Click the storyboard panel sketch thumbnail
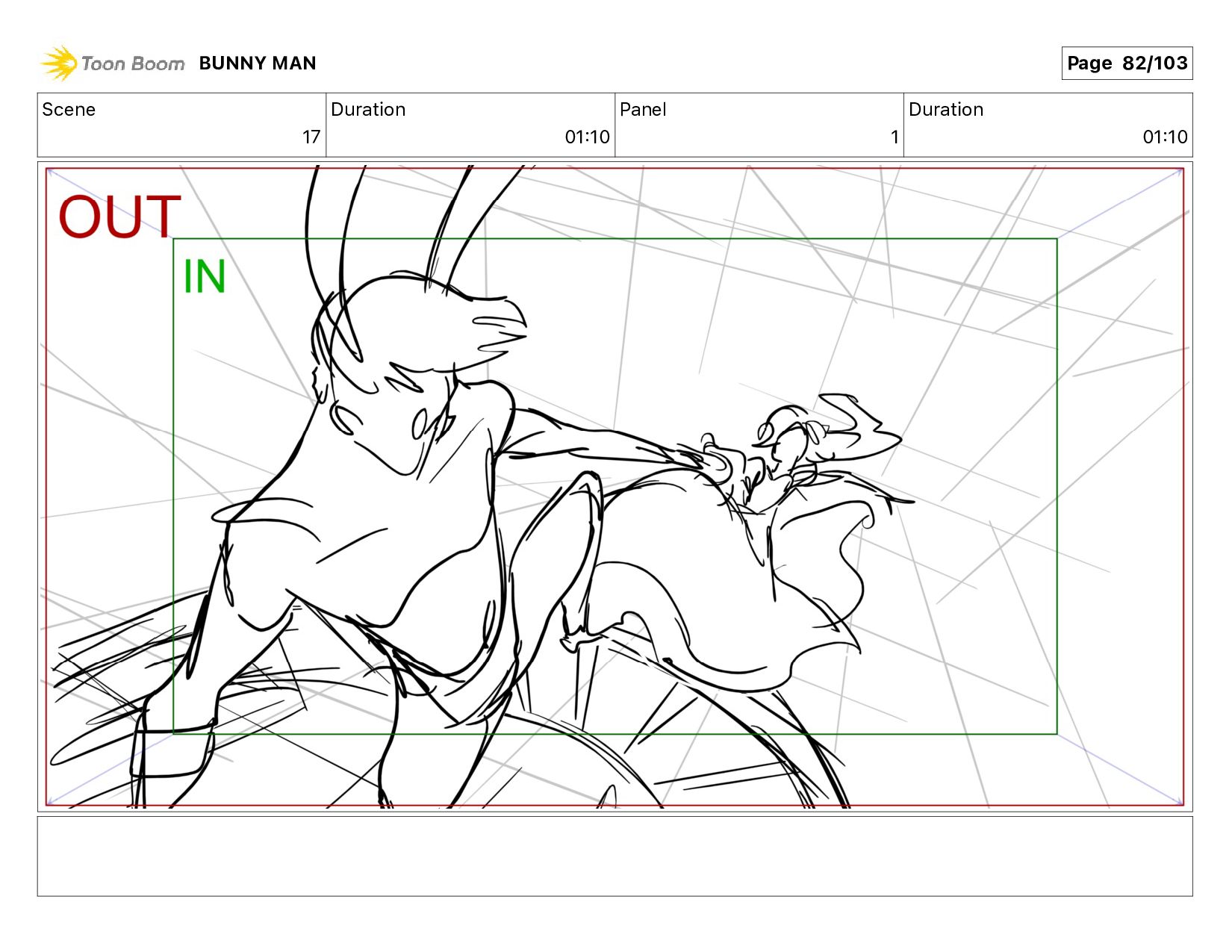 615,487
